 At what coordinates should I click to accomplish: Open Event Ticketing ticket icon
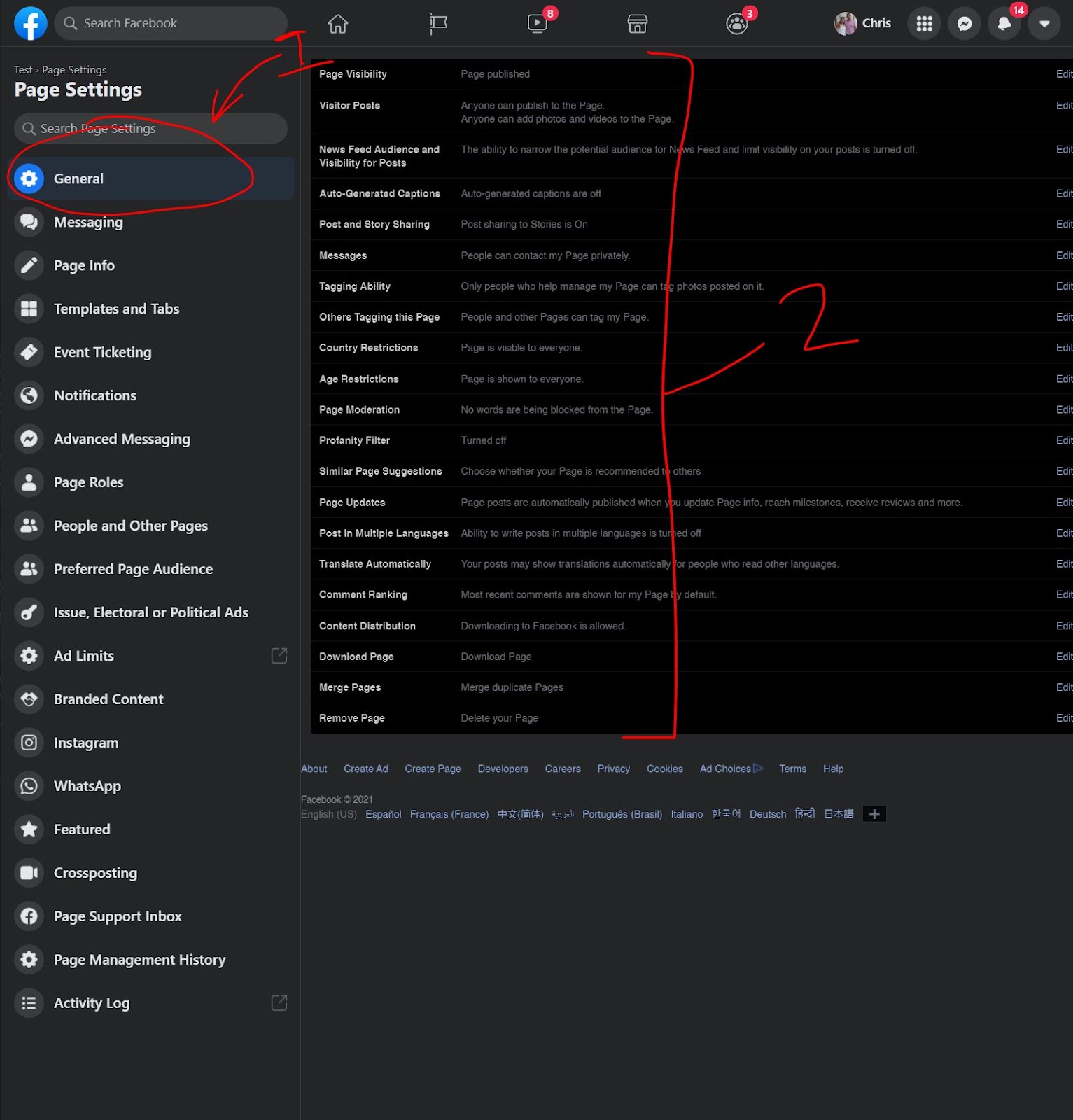click(x=29, y=352)
